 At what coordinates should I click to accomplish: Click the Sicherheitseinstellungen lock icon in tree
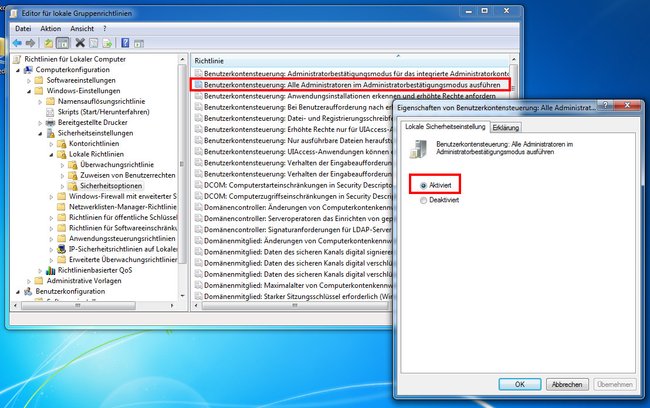pyautogui.click(x=51, y=133)
